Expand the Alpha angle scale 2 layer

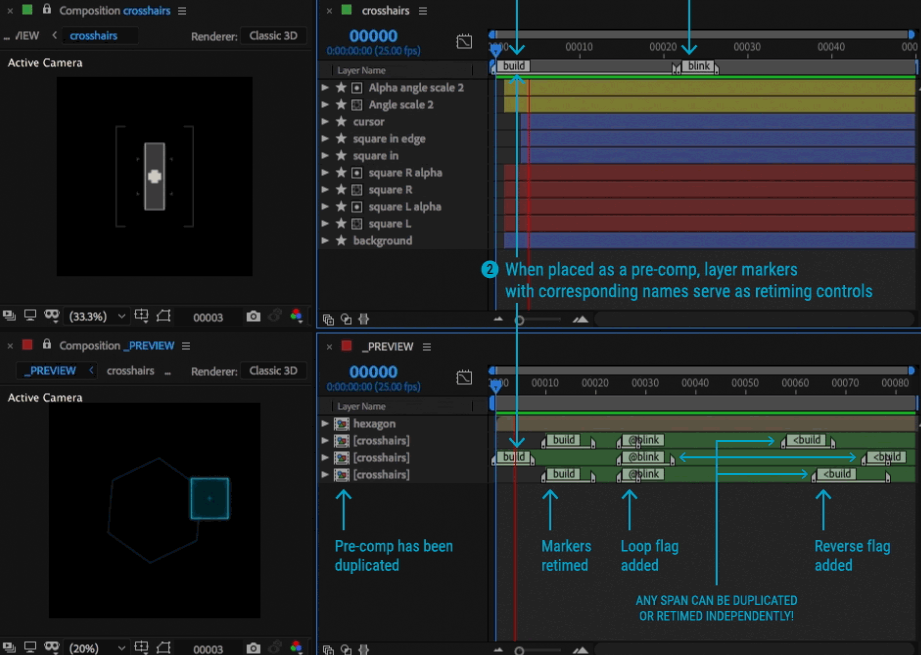325,88
